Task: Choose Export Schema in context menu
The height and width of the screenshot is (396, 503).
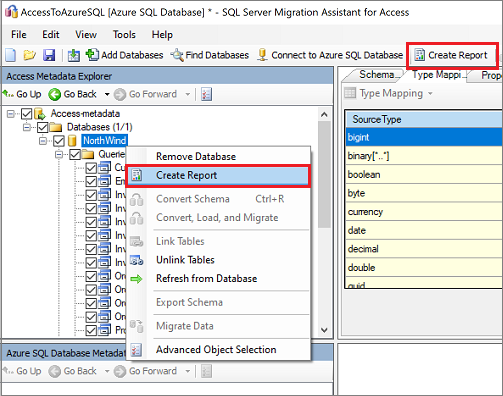Action: 218,302
